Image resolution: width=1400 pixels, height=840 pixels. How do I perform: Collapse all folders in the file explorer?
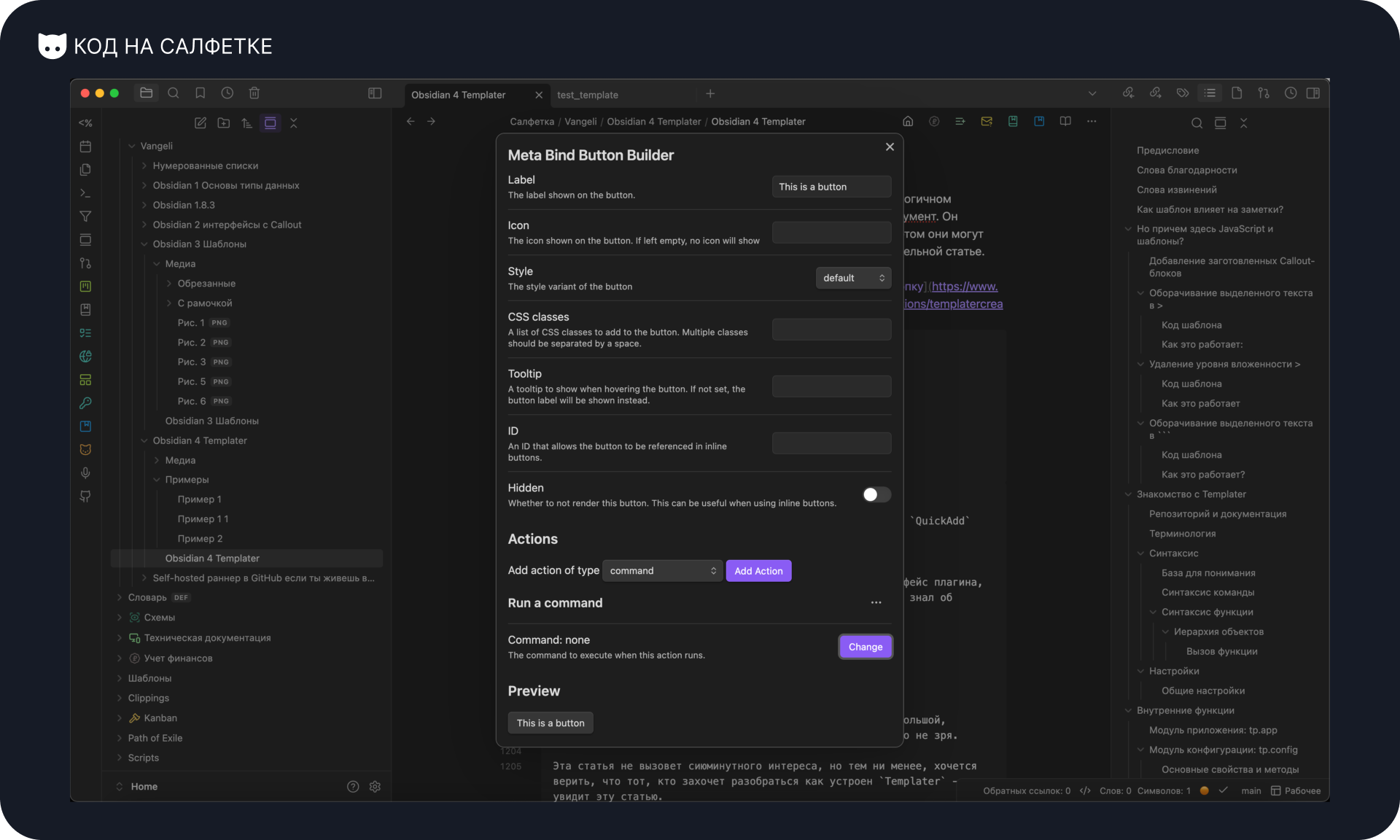[x=294, y=123]
